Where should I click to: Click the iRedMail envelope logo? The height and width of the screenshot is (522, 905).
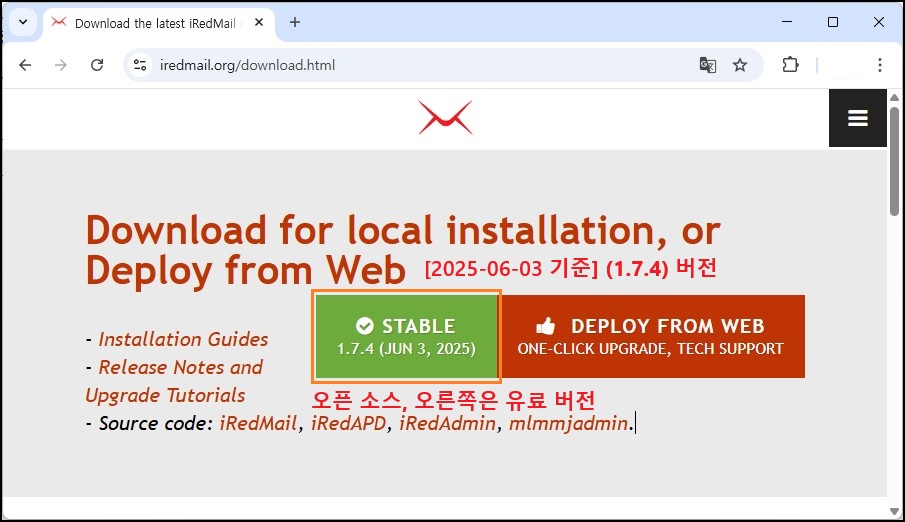[445, 118]
